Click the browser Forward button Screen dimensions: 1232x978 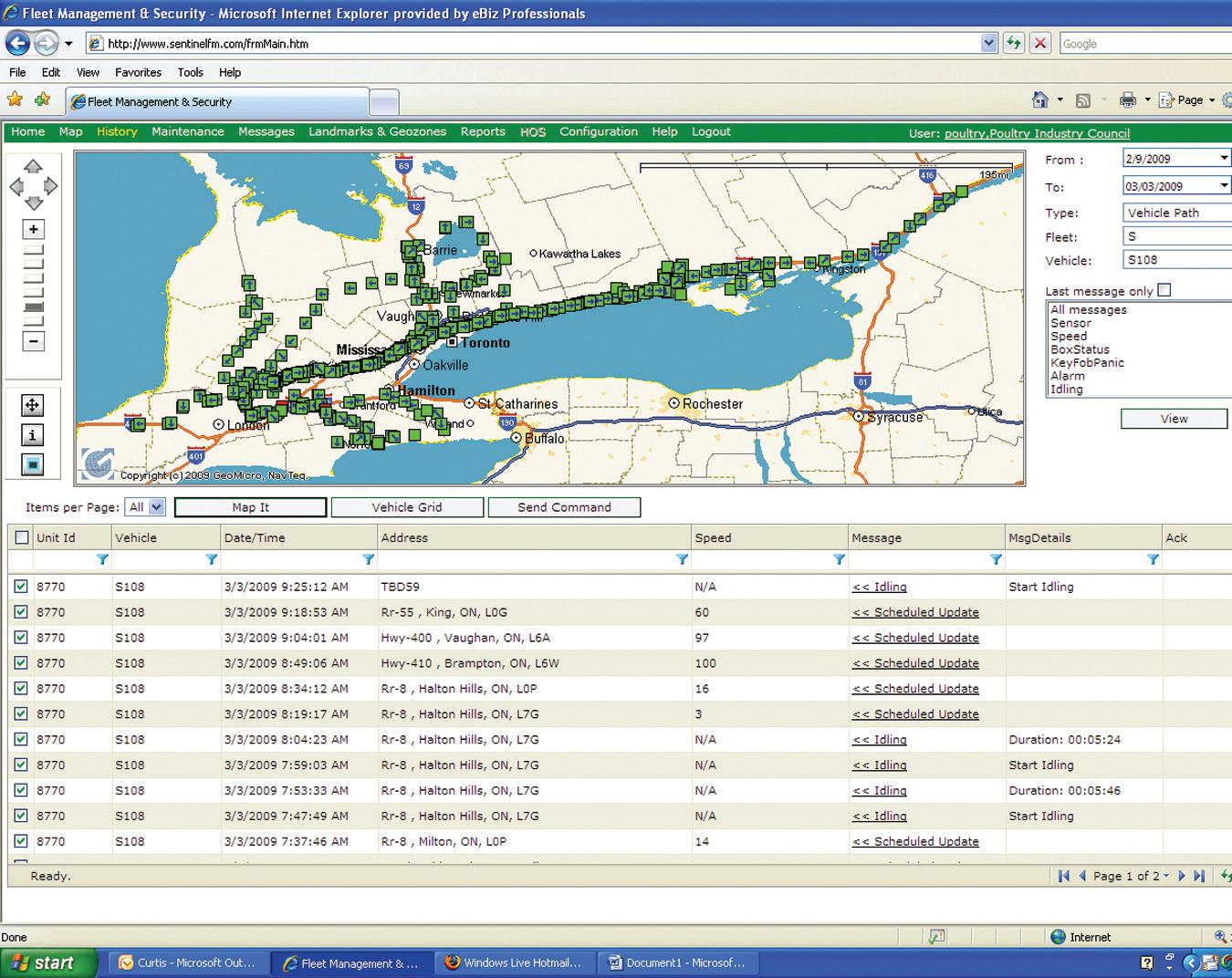46,43
